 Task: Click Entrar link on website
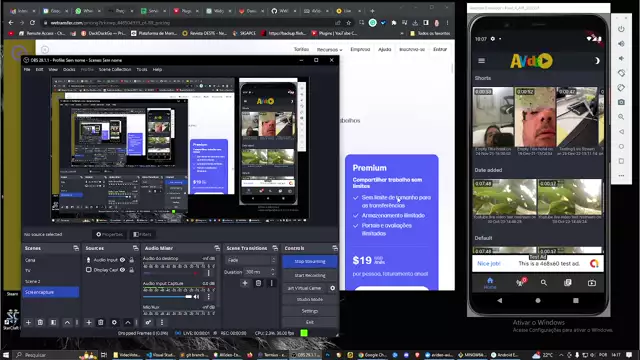tap(440, 49)
